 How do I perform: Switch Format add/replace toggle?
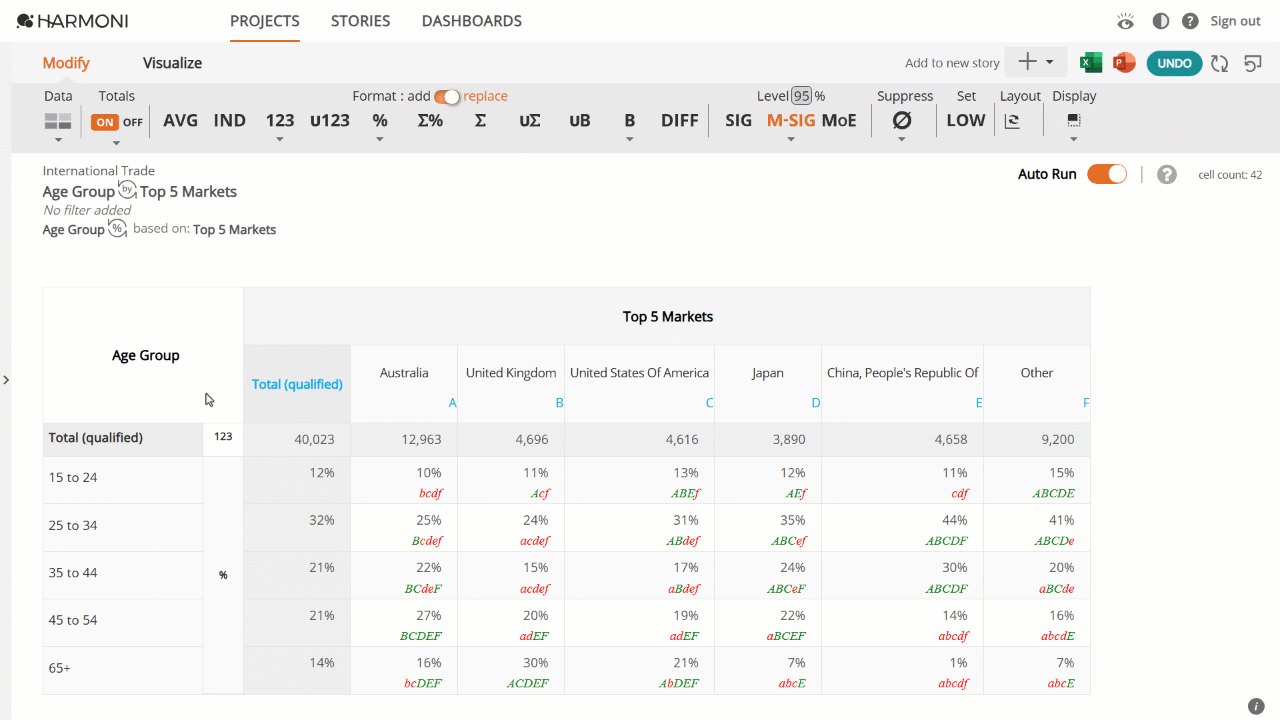(x=447, y=97)
